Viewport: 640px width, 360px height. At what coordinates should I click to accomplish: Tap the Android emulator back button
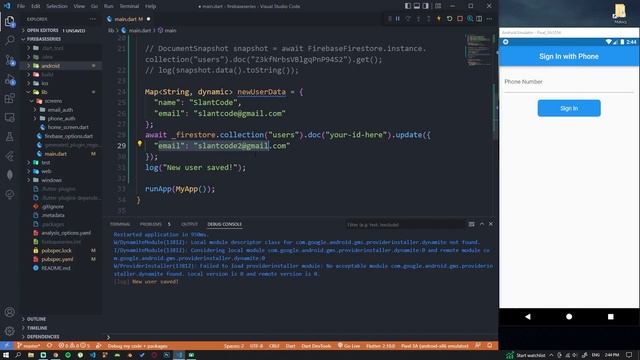click(528, 316)
